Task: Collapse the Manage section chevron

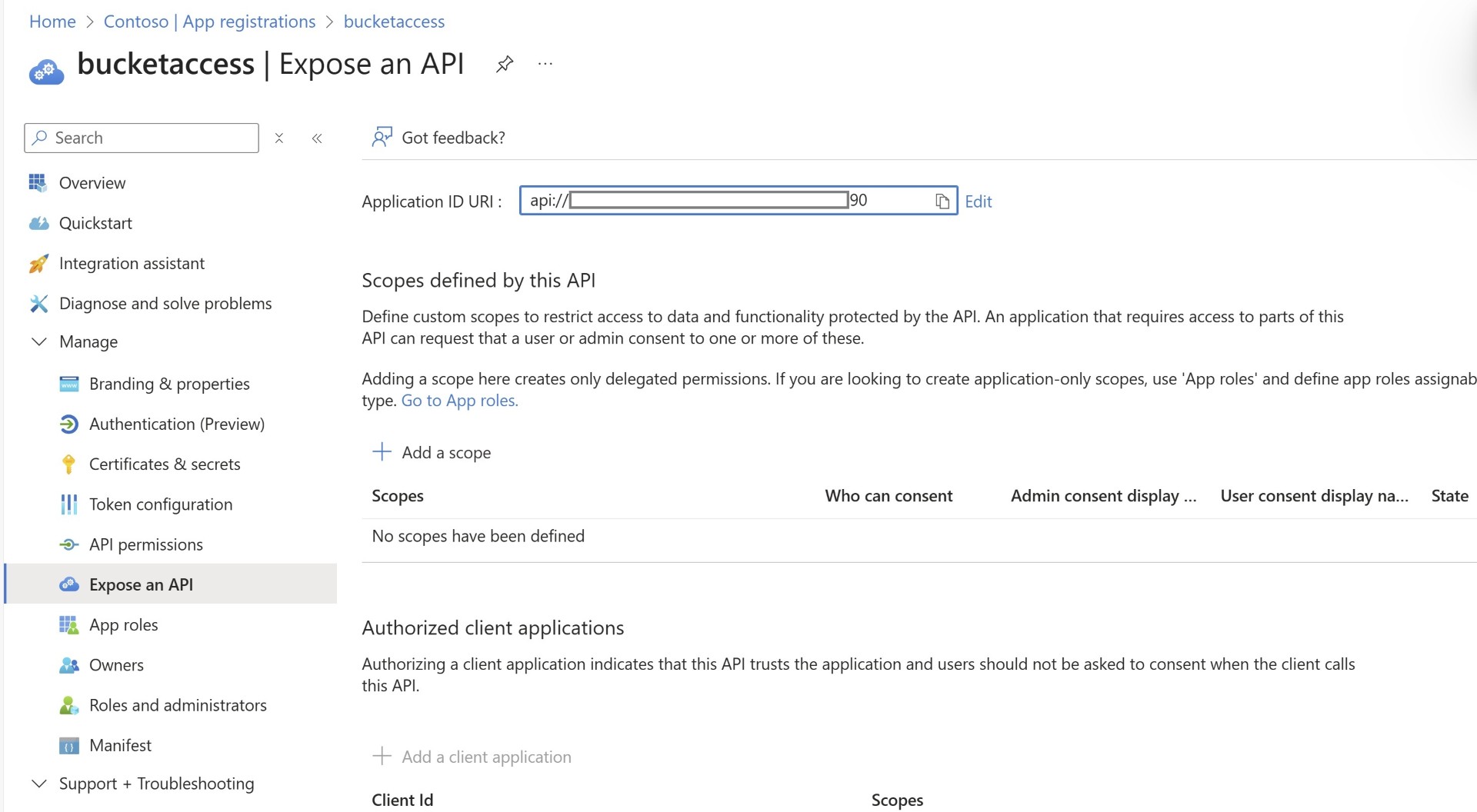Action: pyautogui.click(x=38, y=341)
